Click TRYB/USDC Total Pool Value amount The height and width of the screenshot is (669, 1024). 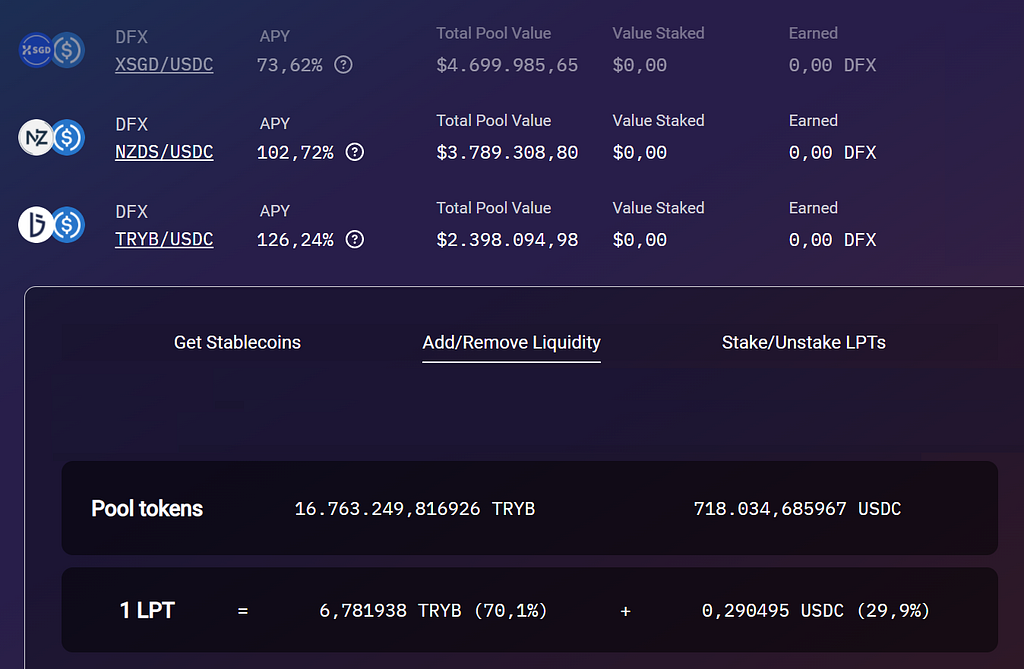click(507, 240)
